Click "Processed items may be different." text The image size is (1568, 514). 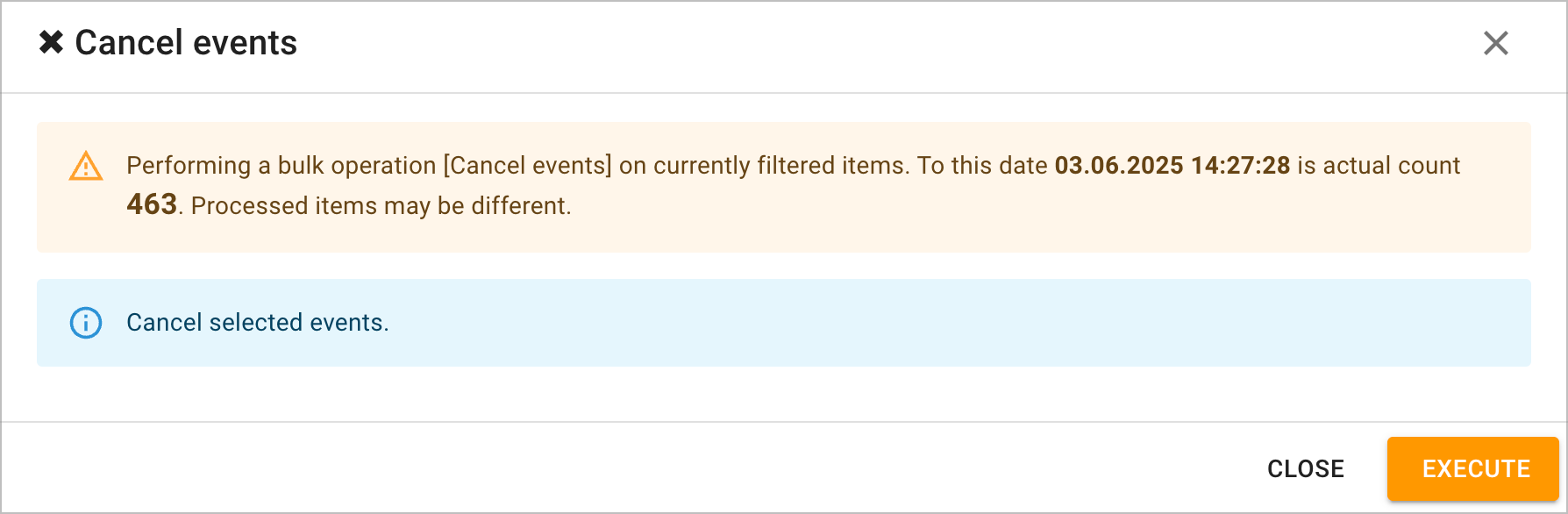[381, 205]
